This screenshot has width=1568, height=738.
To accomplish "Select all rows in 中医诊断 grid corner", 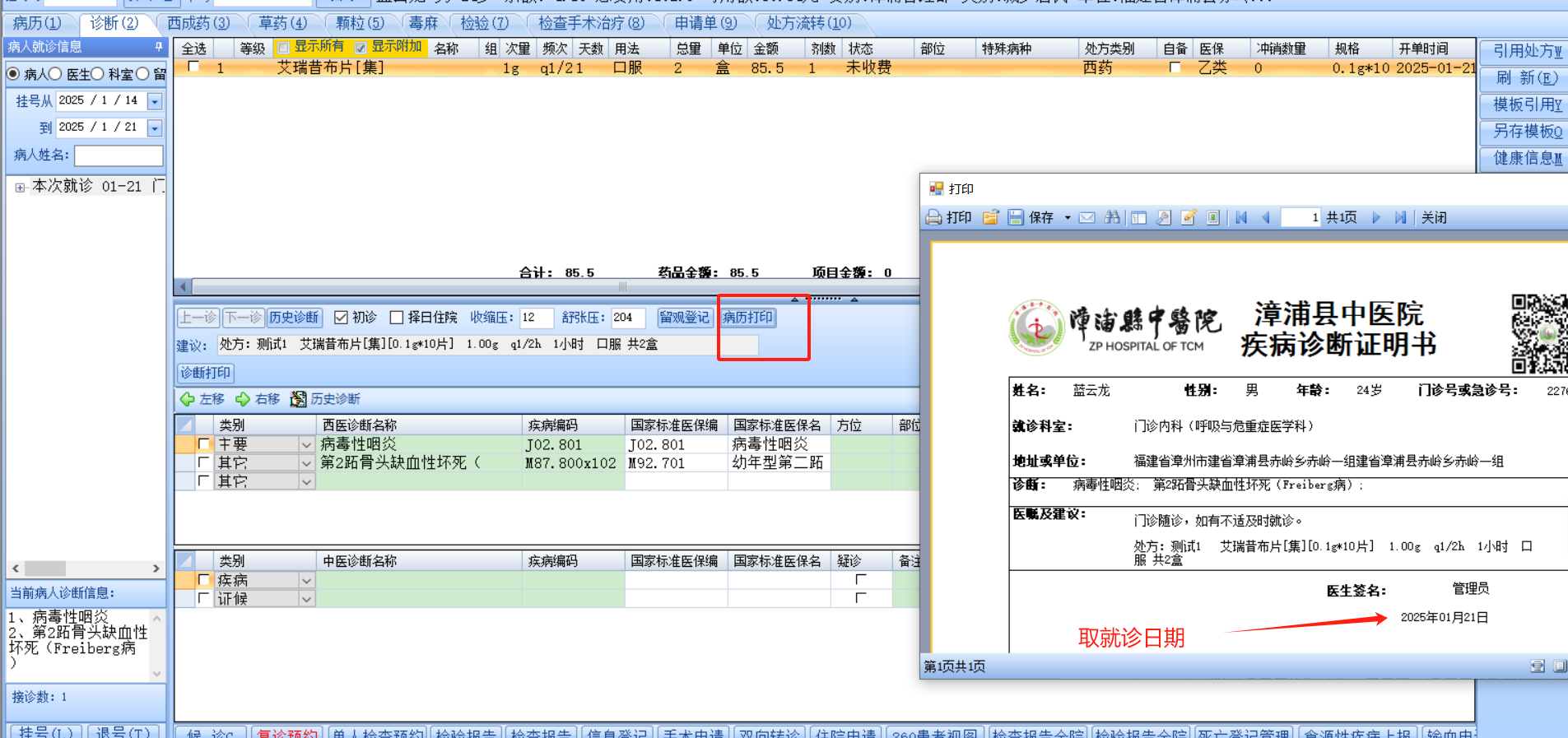I will (x=185, y=560).
